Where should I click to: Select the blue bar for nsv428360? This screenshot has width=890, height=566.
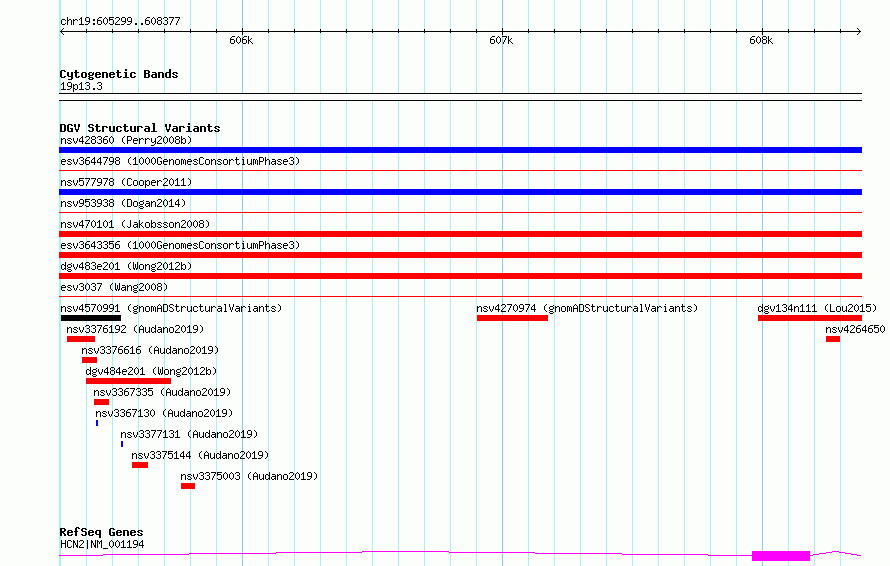click(x=460, y=150)
